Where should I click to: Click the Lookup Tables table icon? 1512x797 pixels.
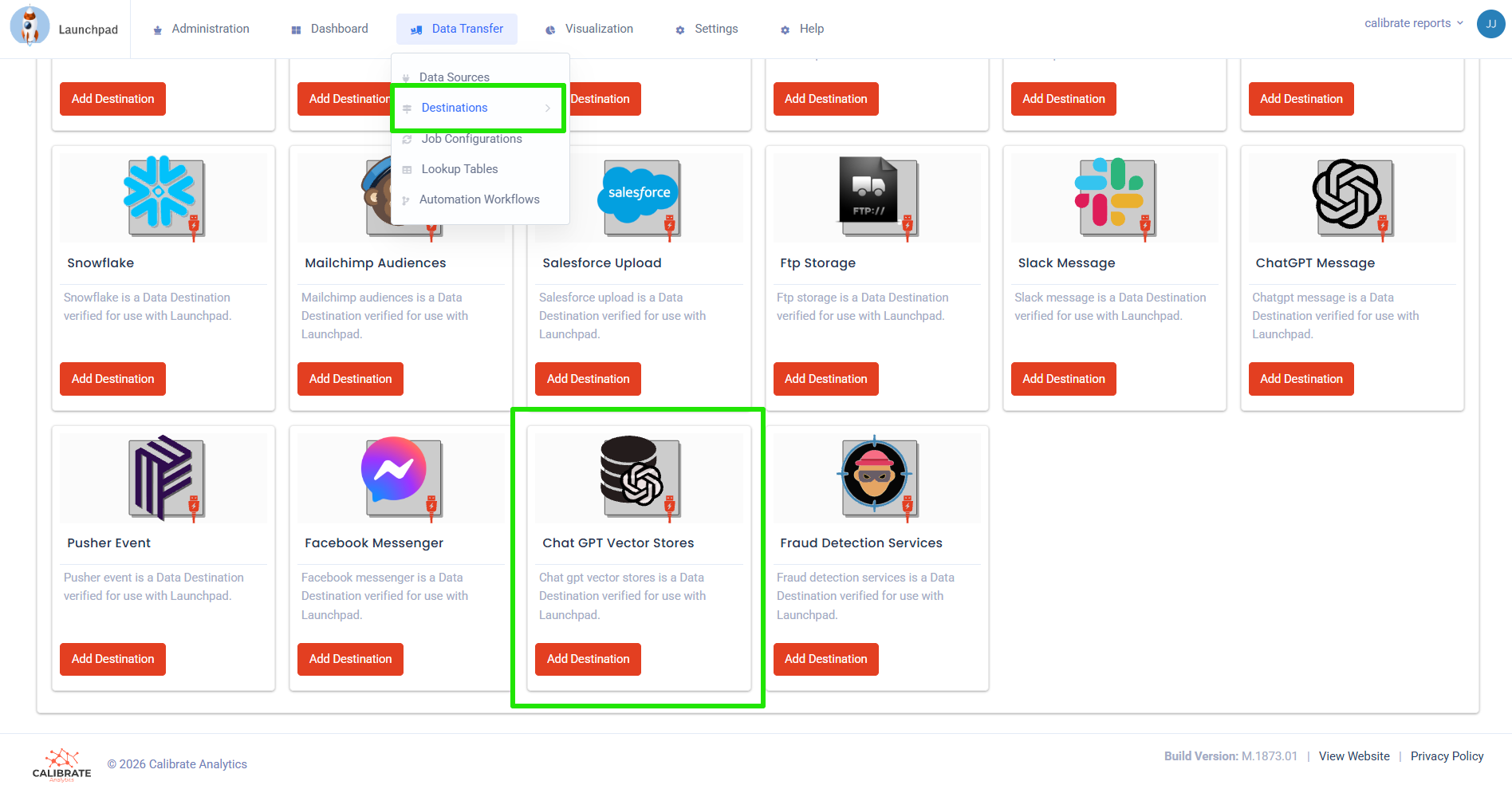[407, 170]
